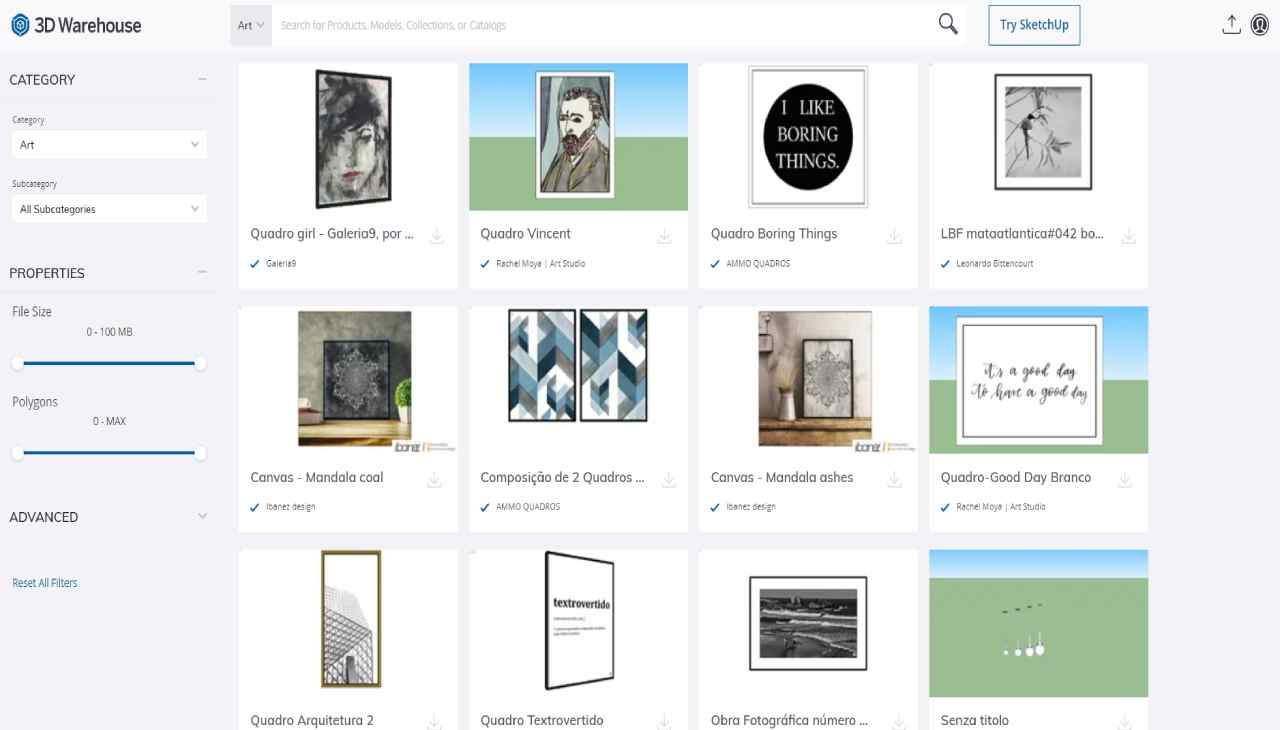
Task: Open the Senza titolo thumbnail
Action: (1039, 623)
